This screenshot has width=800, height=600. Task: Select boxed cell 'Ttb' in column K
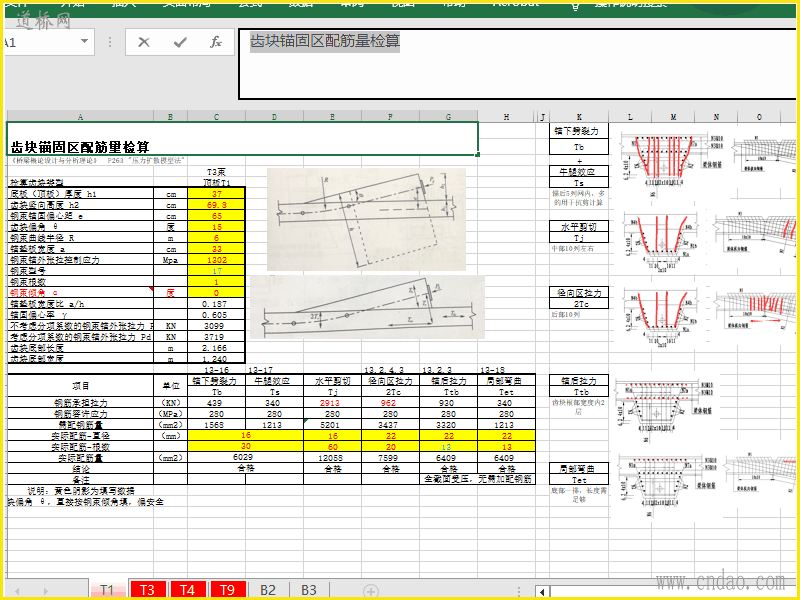coord(579,392)
